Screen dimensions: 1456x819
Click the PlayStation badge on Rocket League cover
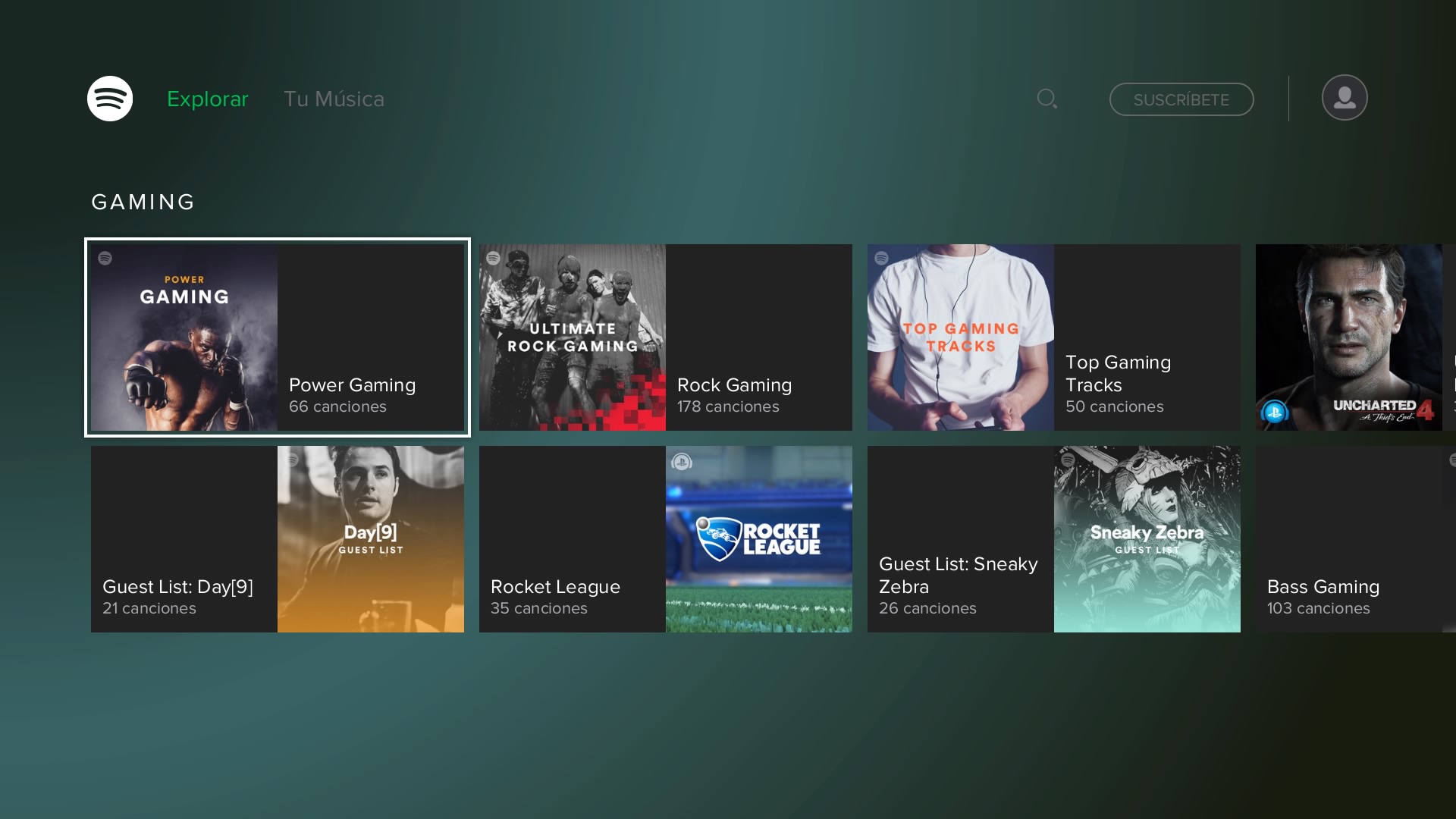[682, 462]
